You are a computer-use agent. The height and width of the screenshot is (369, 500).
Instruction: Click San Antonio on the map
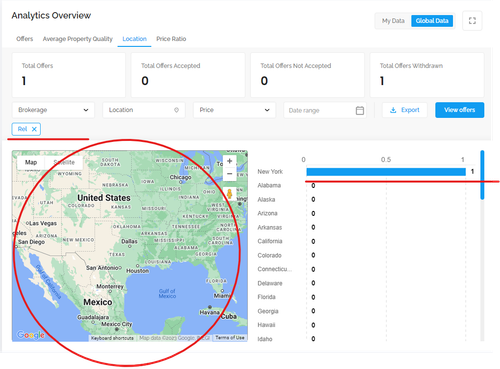[x=102, y=268]
